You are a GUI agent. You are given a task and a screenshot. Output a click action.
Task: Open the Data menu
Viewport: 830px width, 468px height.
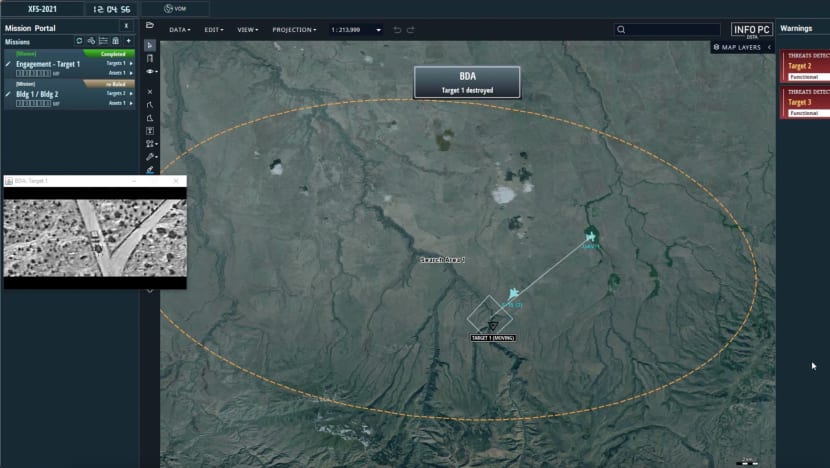[x=181, y=30]
